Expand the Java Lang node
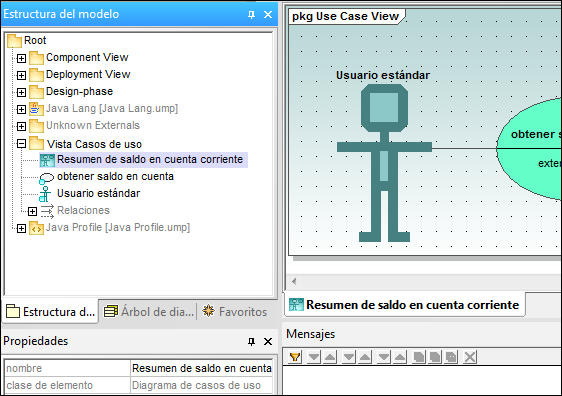Screen dimensions: 562x396 pos(22,109)
